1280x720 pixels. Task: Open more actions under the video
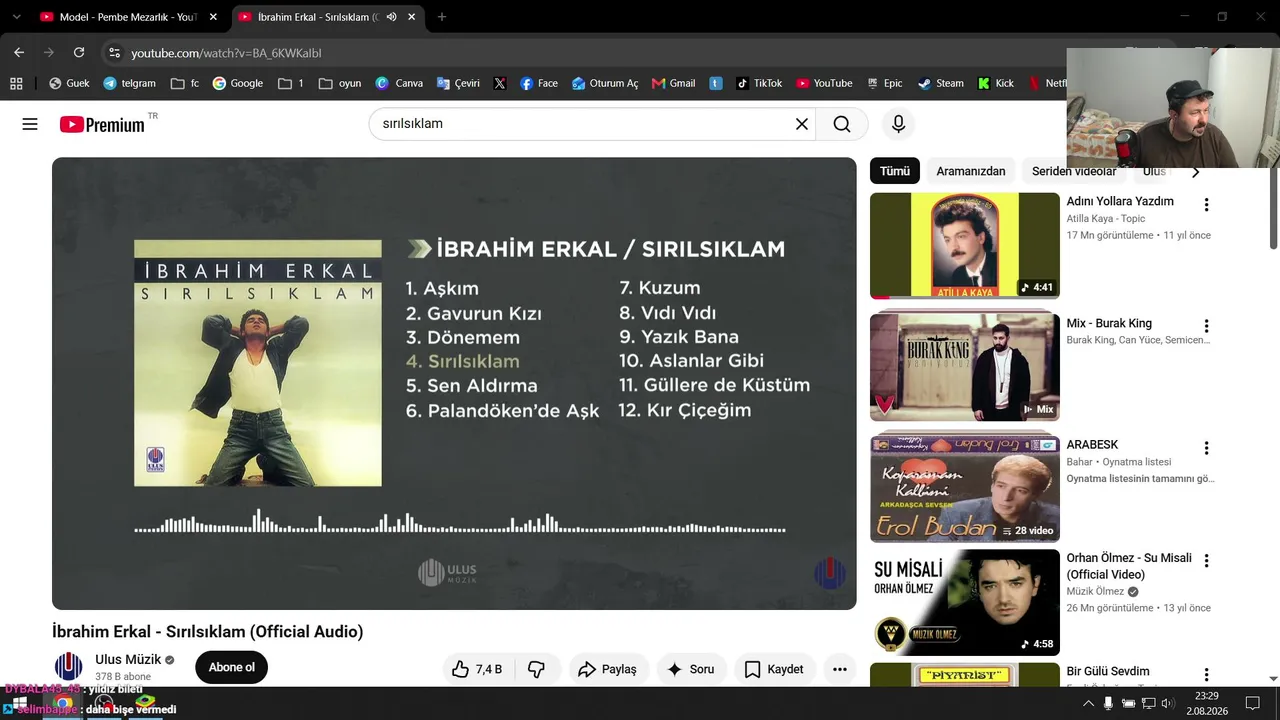(x=840, y=669)
